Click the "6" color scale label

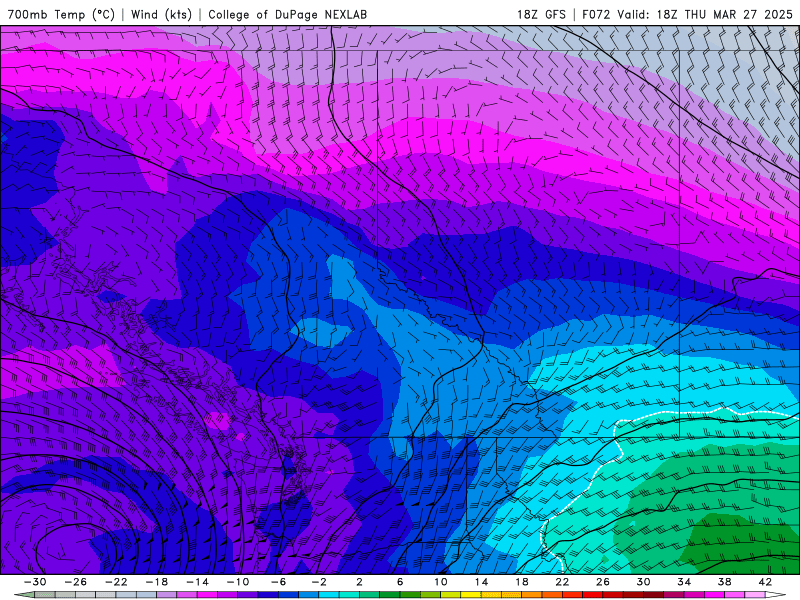pyautogui.click(x=400, y=582)
